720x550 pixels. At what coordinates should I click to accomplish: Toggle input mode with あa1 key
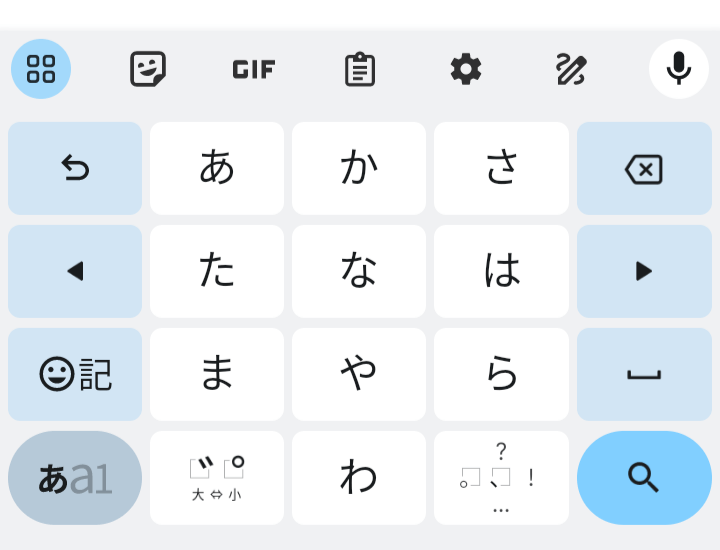click(75, 478)
